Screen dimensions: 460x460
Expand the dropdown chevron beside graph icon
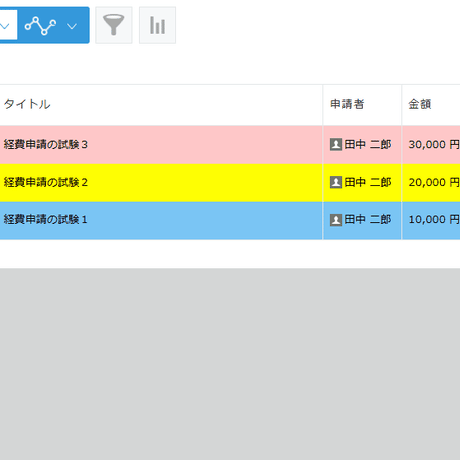72,26
